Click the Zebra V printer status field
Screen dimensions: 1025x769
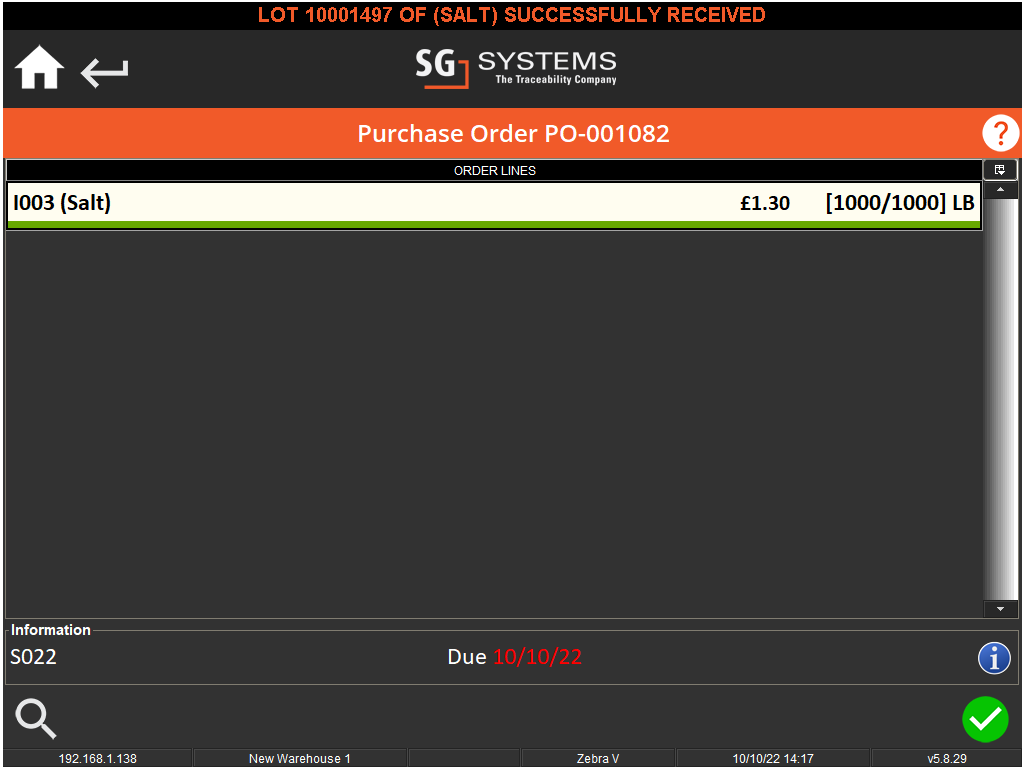[x=598, y=759]
